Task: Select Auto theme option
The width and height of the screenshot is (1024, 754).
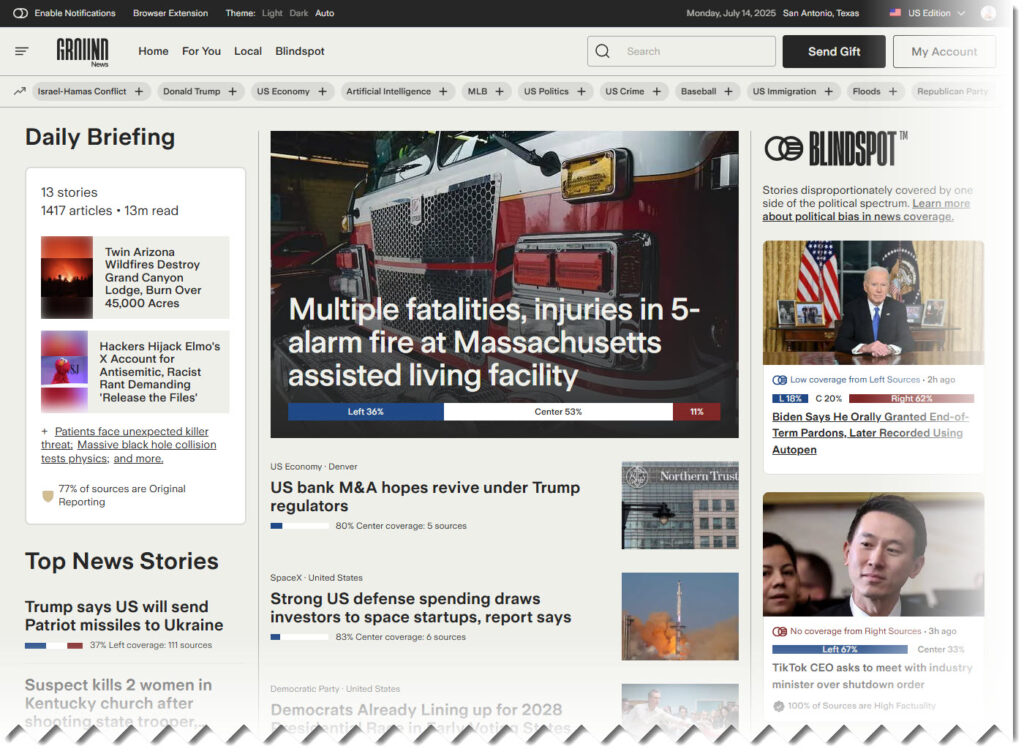Action: click(x=325, y=13)
